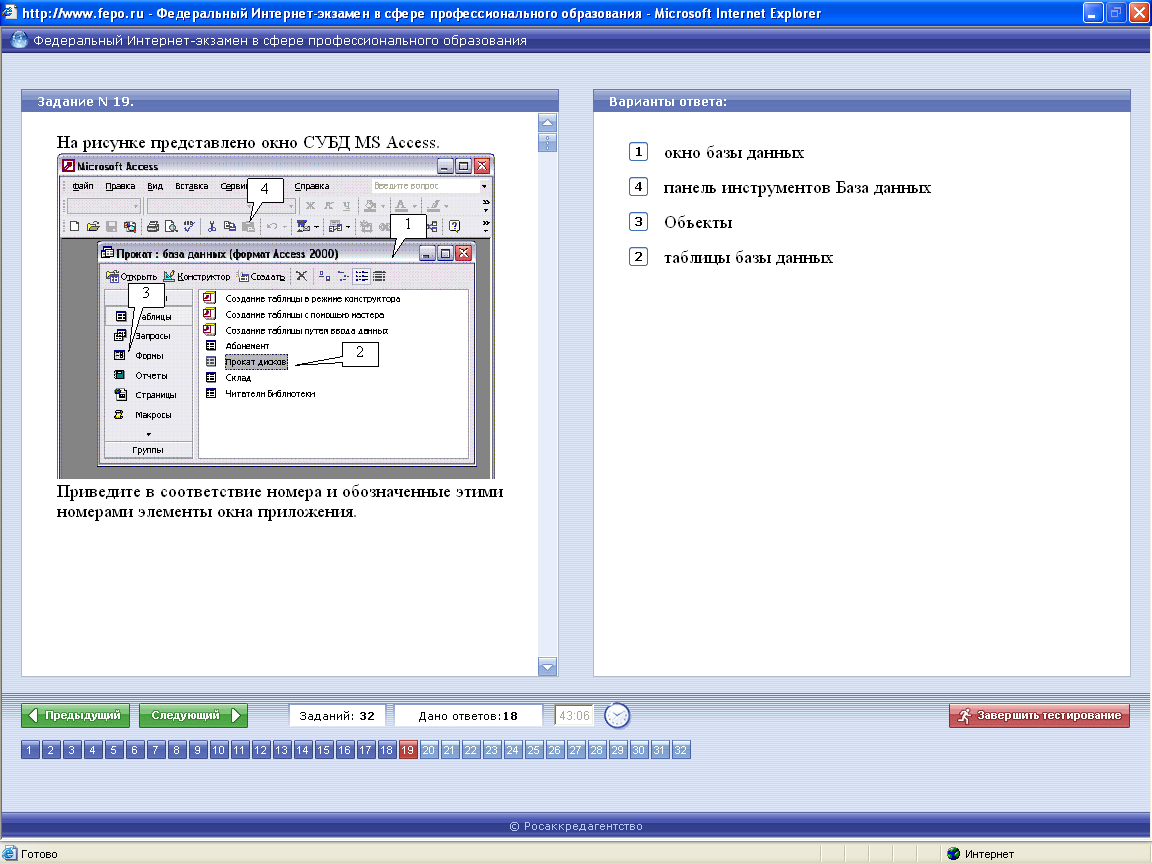The image size is (1152, 864).
Task: Click the remaining time field 43:06
Action: click(x=574, y=716)
